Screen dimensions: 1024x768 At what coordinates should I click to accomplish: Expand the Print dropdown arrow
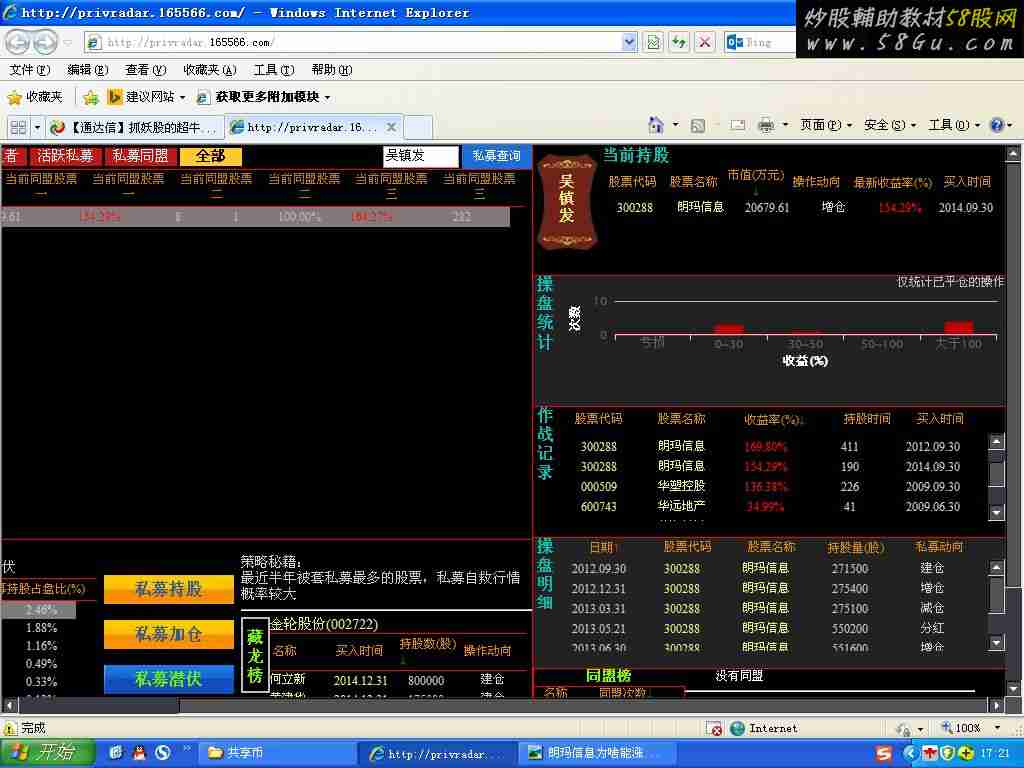pyautogui.click(x=785, y=125)
